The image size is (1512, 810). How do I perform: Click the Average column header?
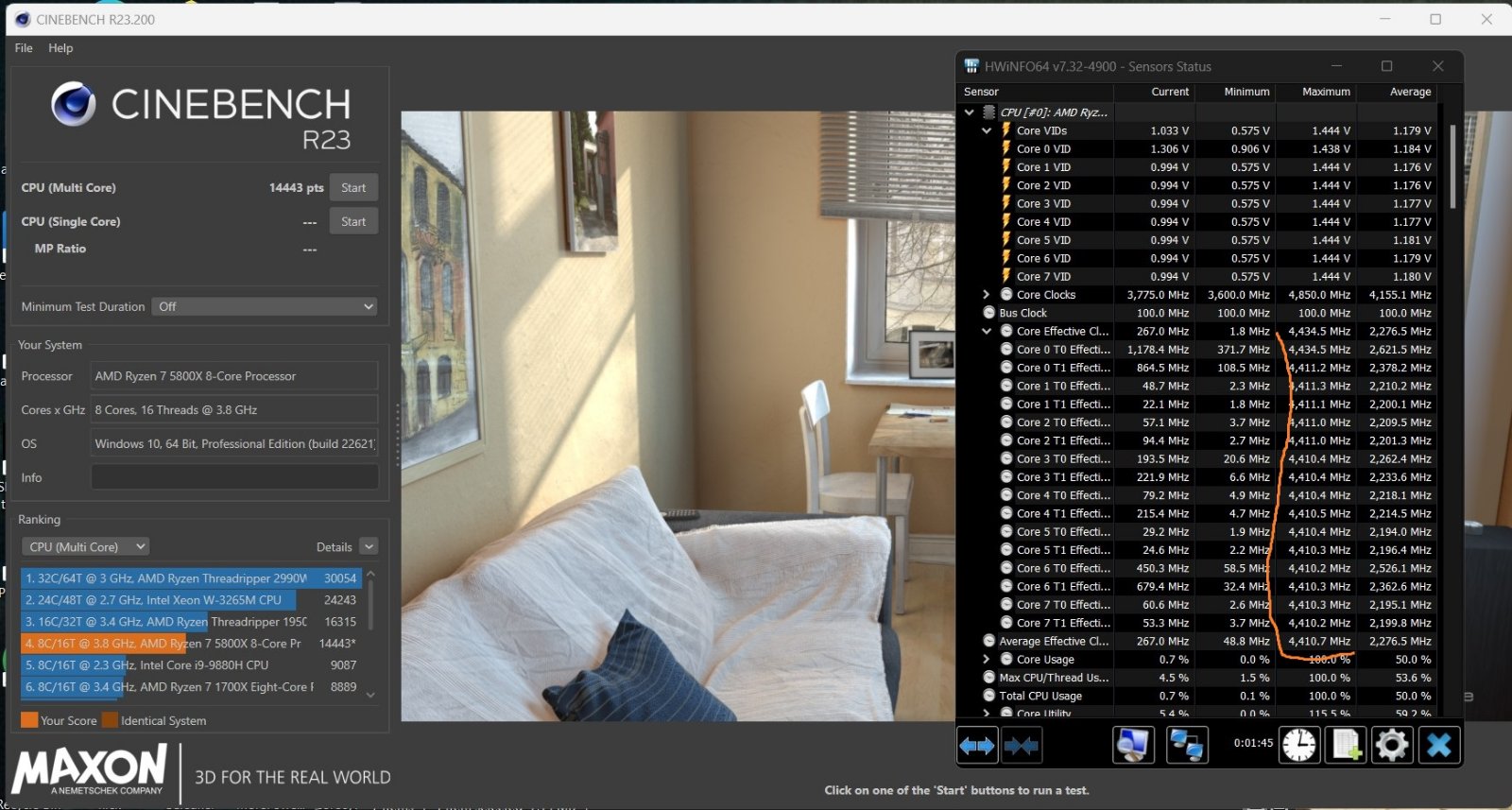click(1410, 92)
